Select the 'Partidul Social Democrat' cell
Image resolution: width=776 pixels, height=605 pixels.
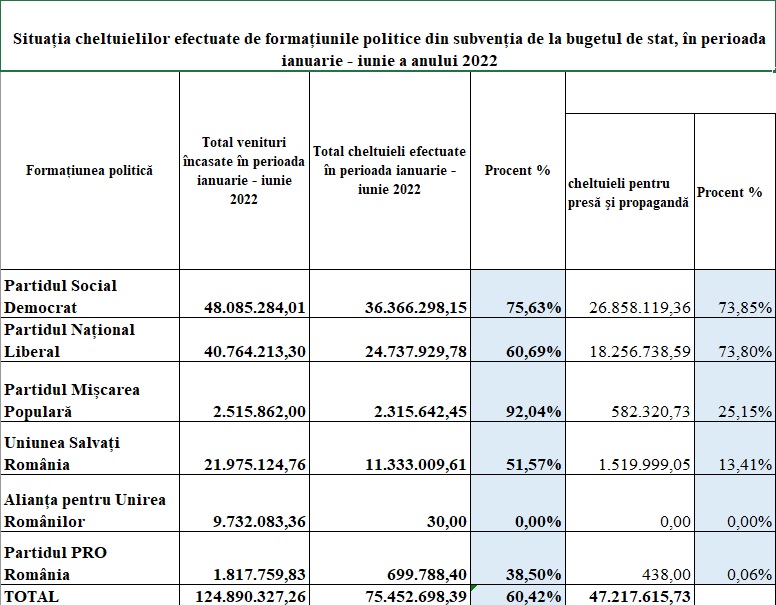click(x=90, y=294)
